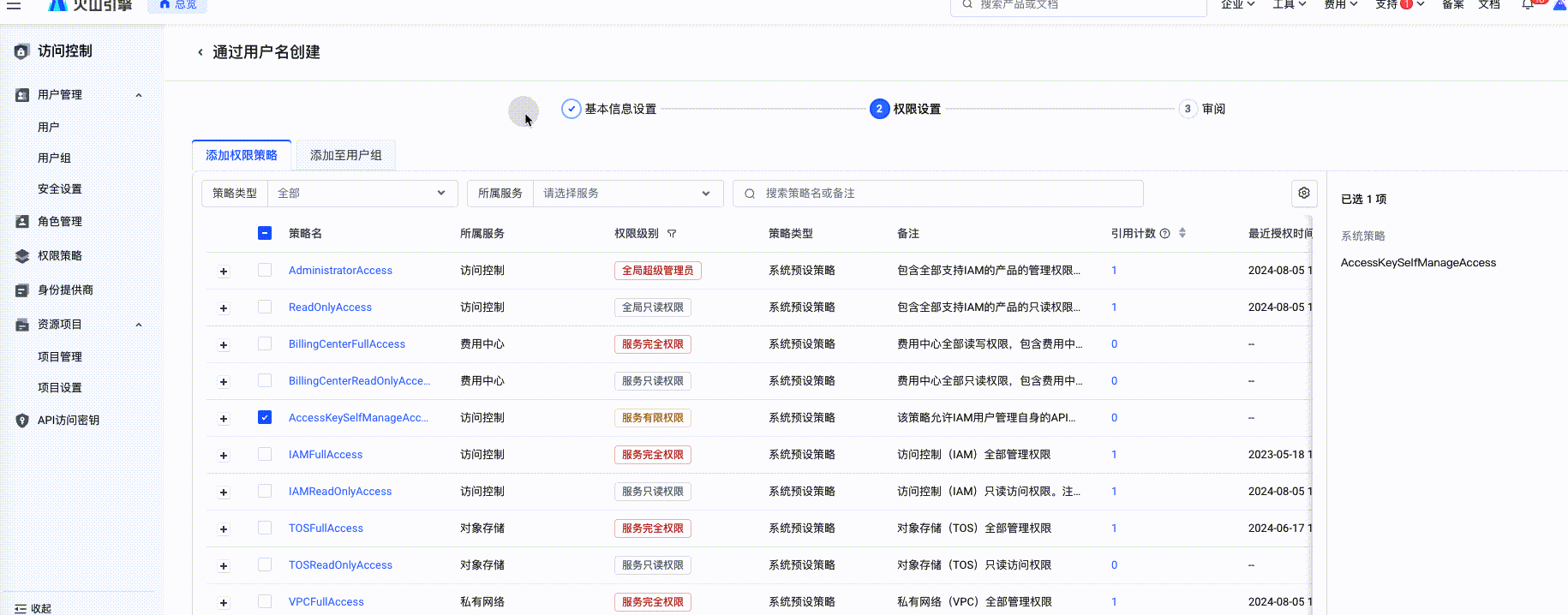Viewport: 1568px width, 615px height.
Task: Check the AdministratorAccess policy checkbox
Action: 265,270
